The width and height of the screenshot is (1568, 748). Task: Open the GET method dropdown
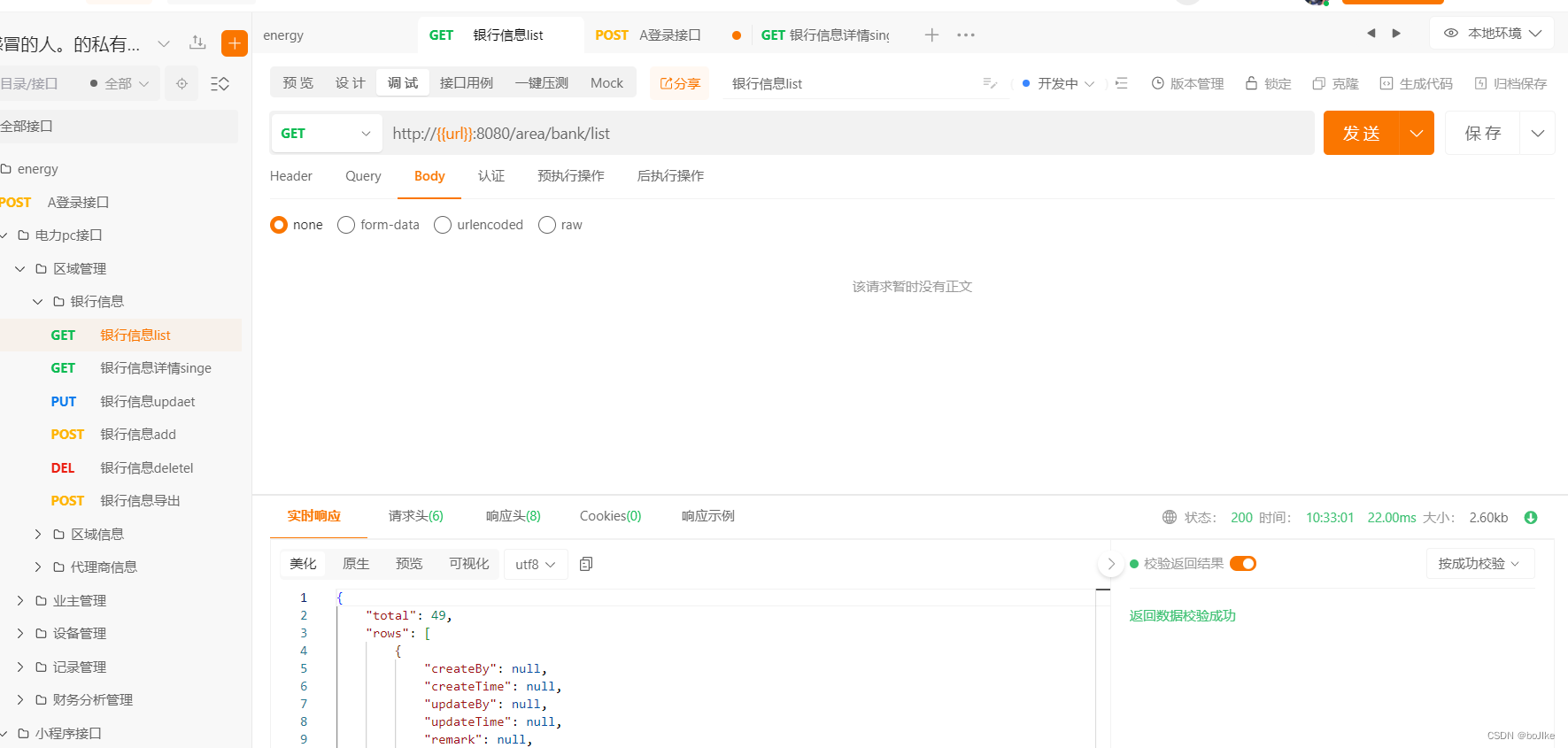326,133
